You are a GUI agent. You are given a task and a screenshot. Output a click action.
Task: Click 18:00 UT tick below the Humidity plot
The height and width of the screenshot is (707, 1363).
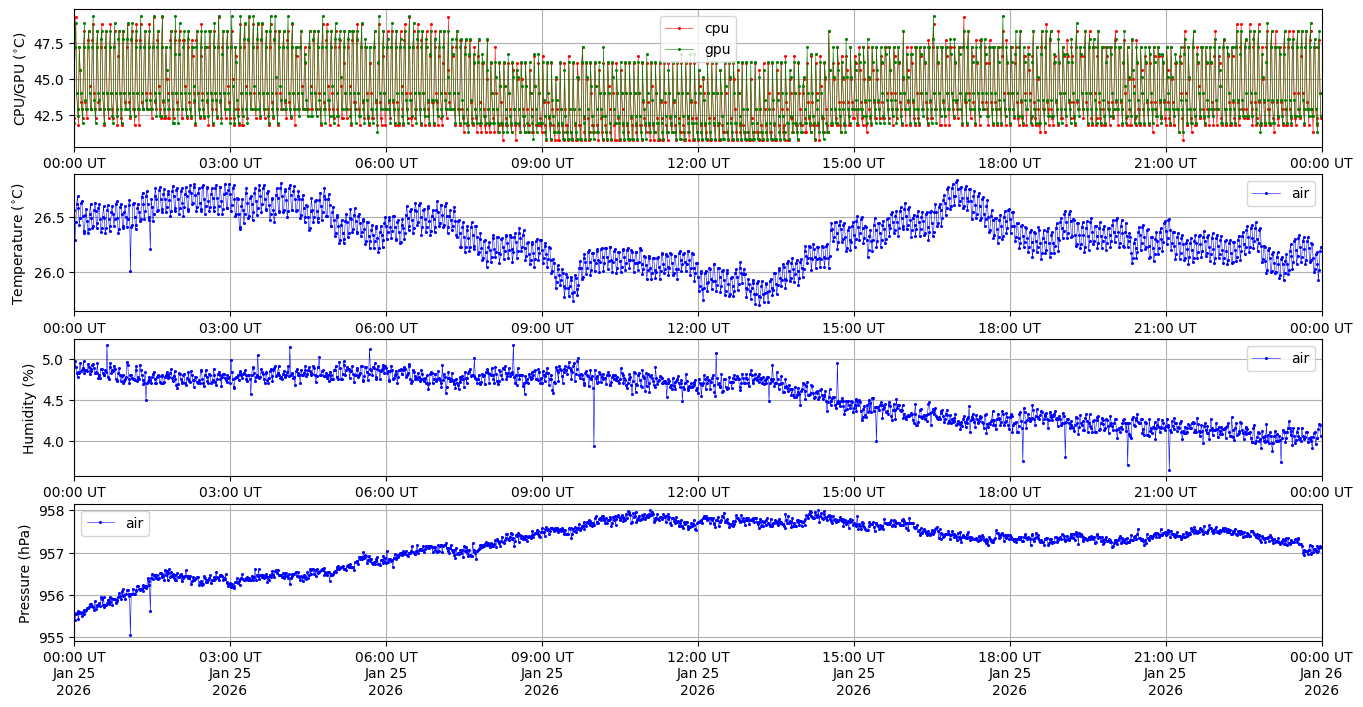pos(1009,492)
